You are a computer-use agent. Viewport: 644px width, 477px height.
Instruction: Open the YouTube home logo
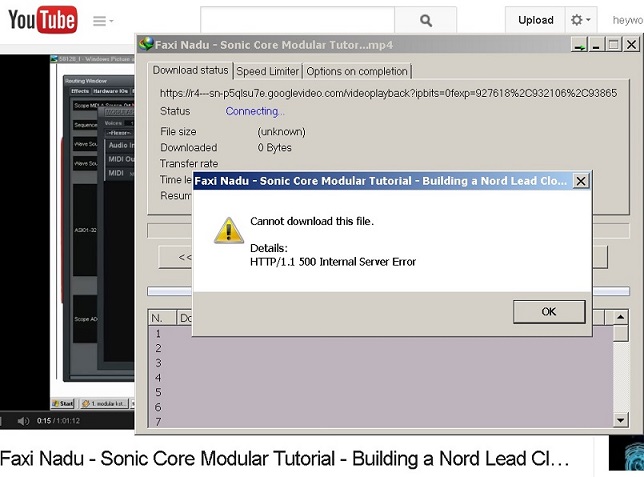point(43,19)
